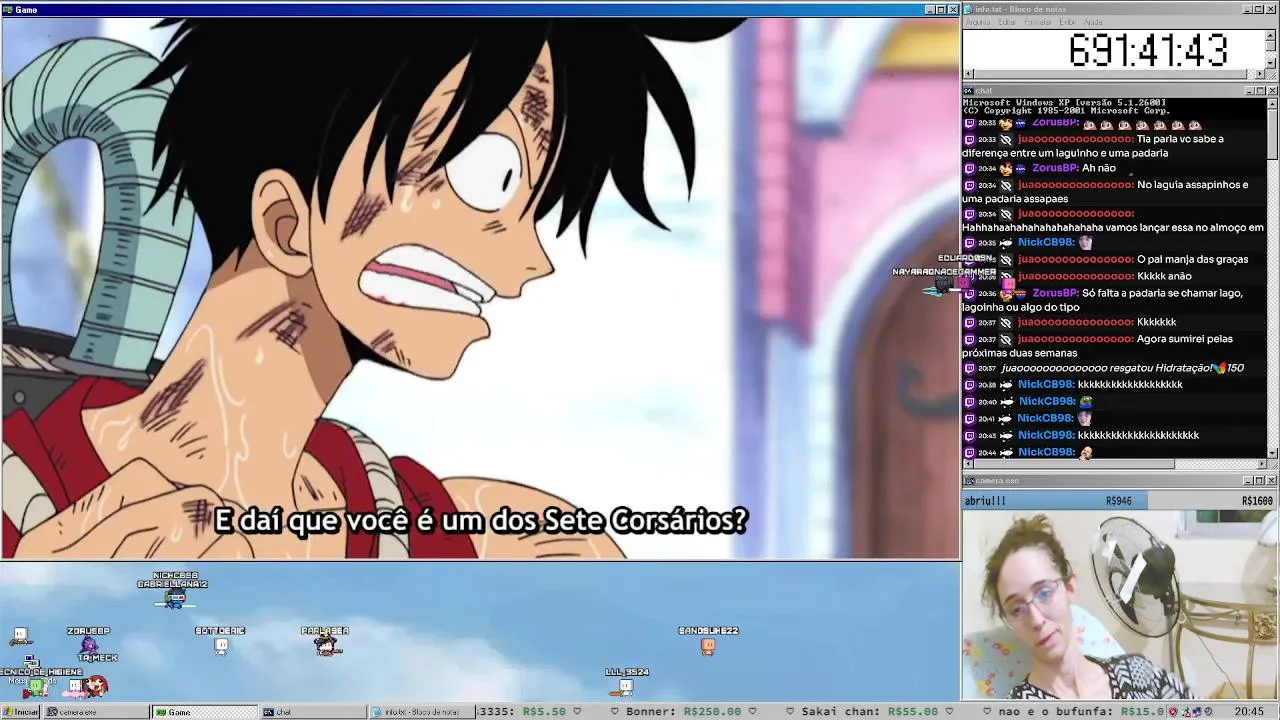Click the camera.exe window title icon

[969, 481]
